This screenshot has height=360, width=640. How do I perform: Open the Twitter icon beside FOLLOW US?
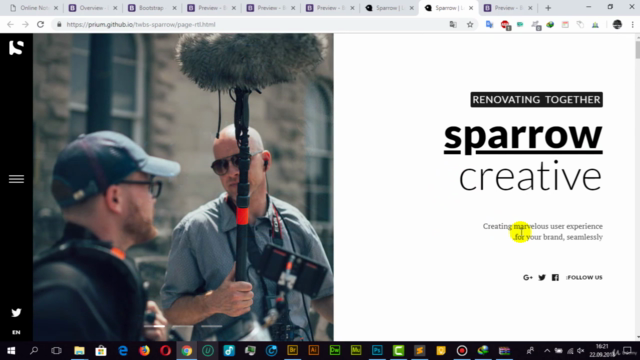click(x=542, y=278)
